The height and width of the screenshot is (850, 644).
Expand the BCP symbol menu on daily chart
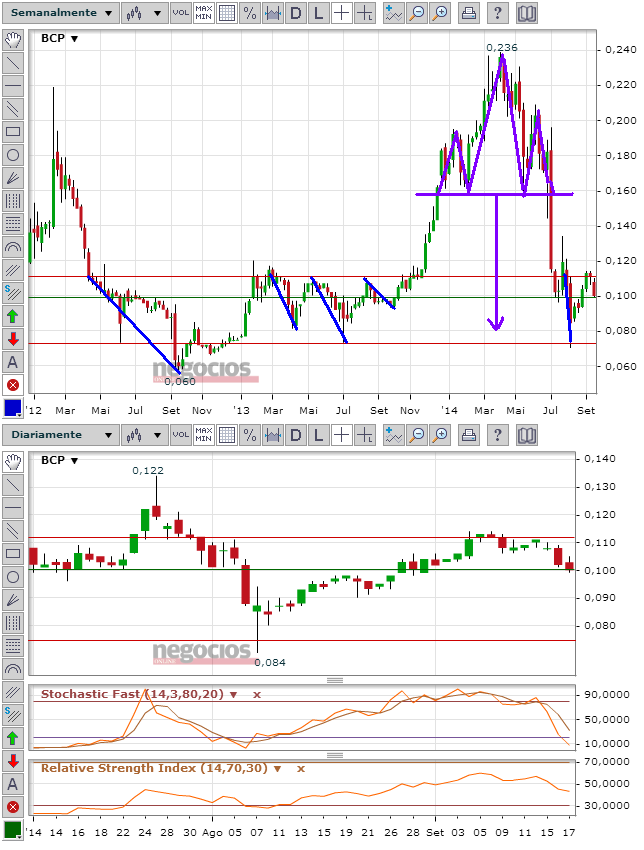[75, 460]
